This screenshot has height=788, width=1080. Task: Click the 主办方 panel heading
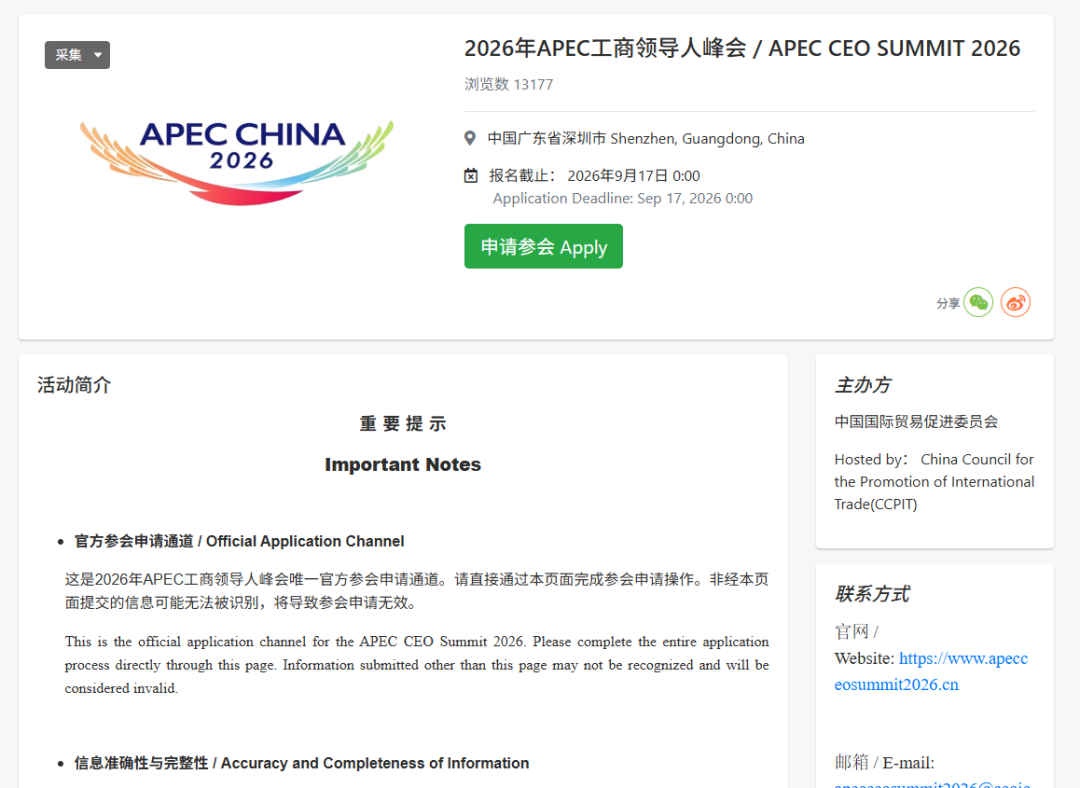click(863, 385)
